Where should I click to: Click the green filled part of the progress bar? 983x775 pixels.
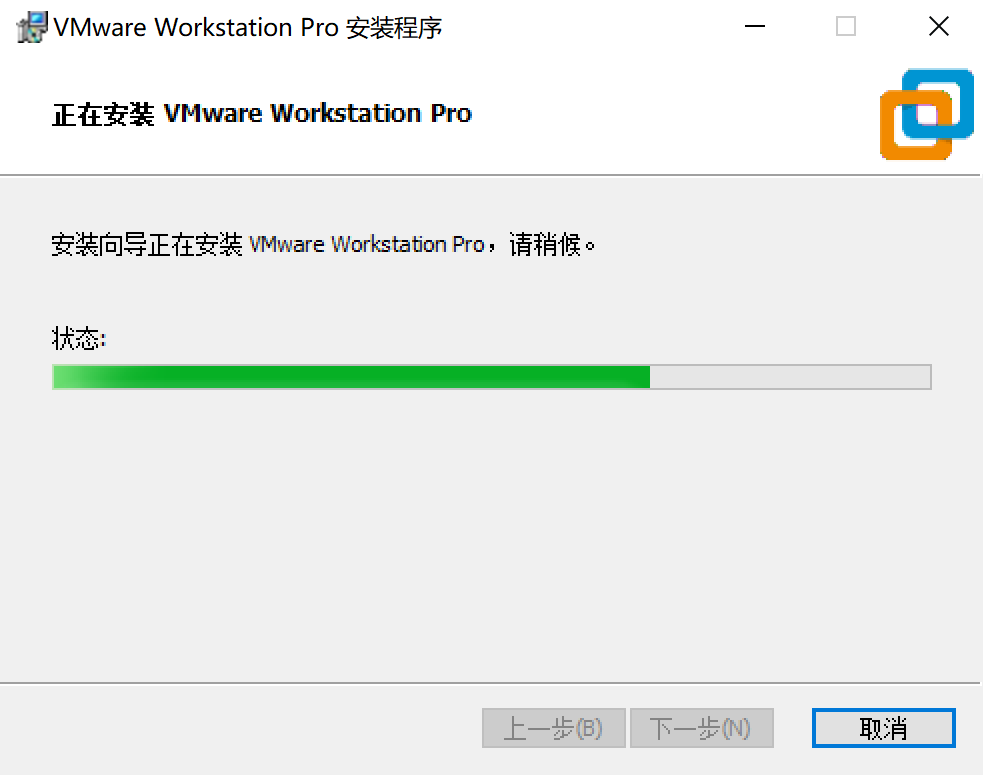pos(352,377)
